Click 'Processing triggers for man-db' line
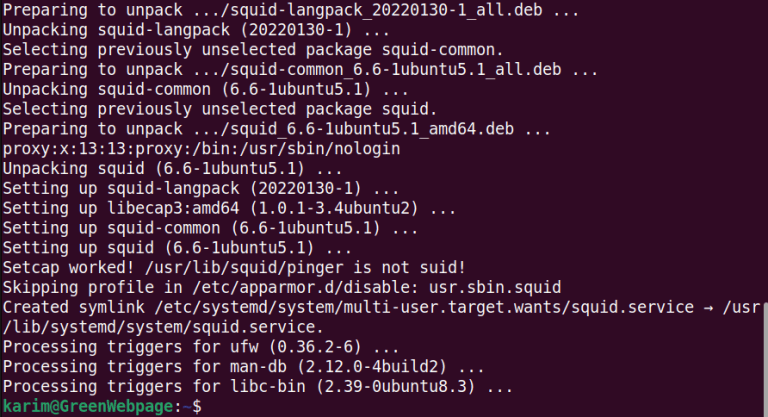 coord(243,367)
